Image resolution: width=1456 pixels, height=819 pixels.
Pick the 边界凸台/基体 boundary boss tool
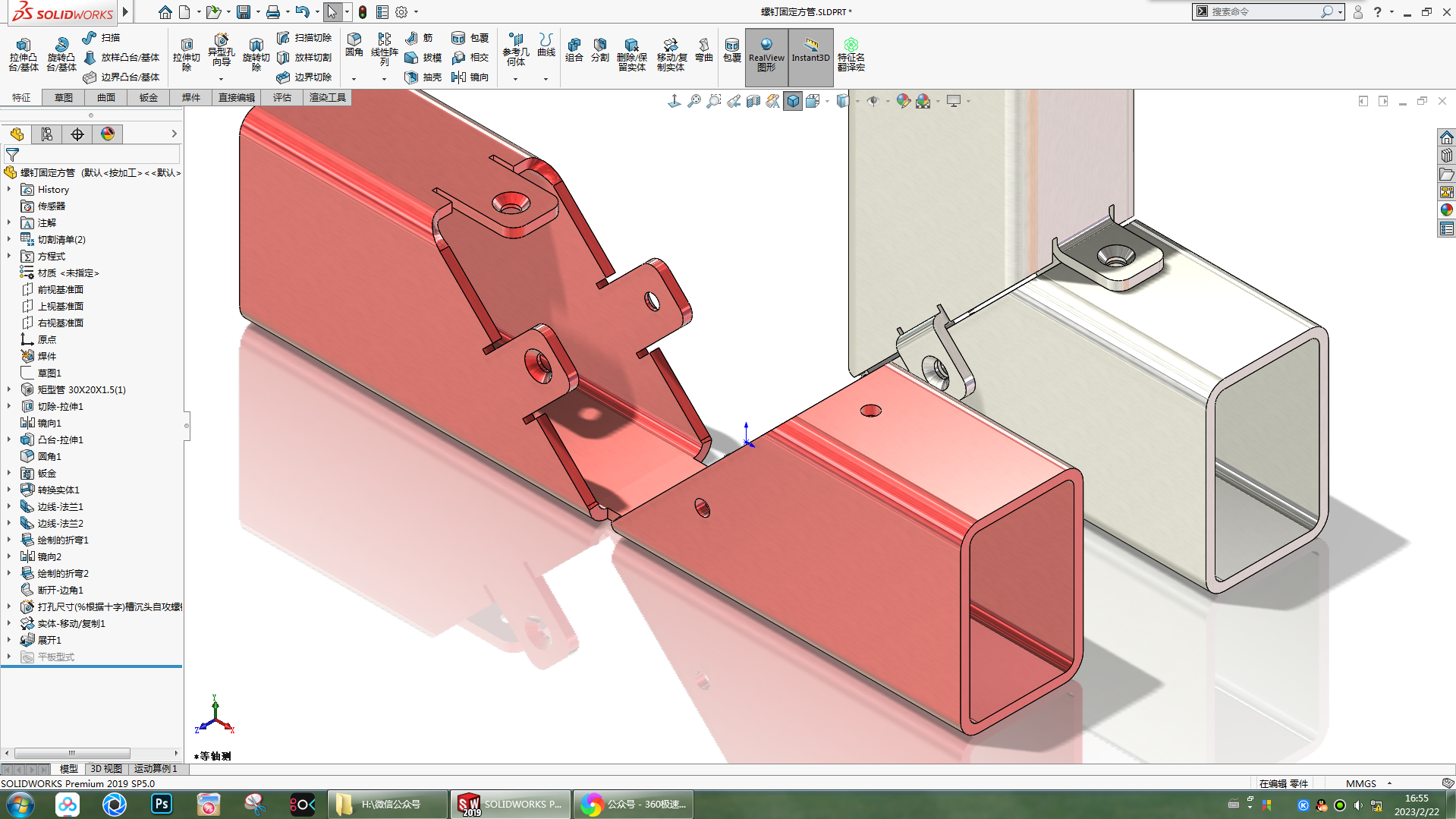(x=121, y=77)
